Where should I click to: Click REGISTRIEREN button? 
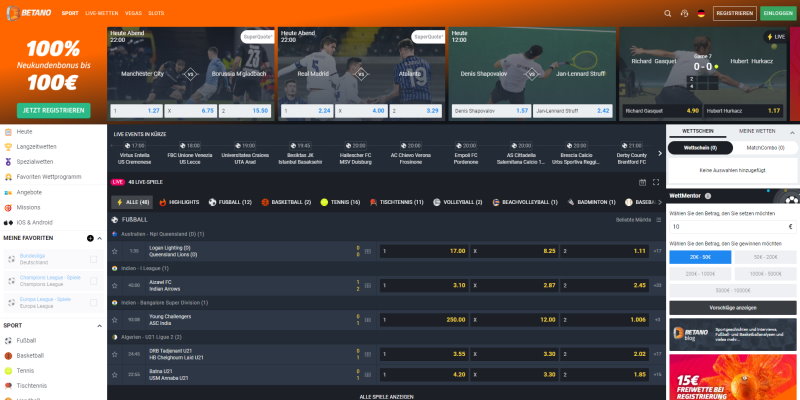tap(735, 13)
